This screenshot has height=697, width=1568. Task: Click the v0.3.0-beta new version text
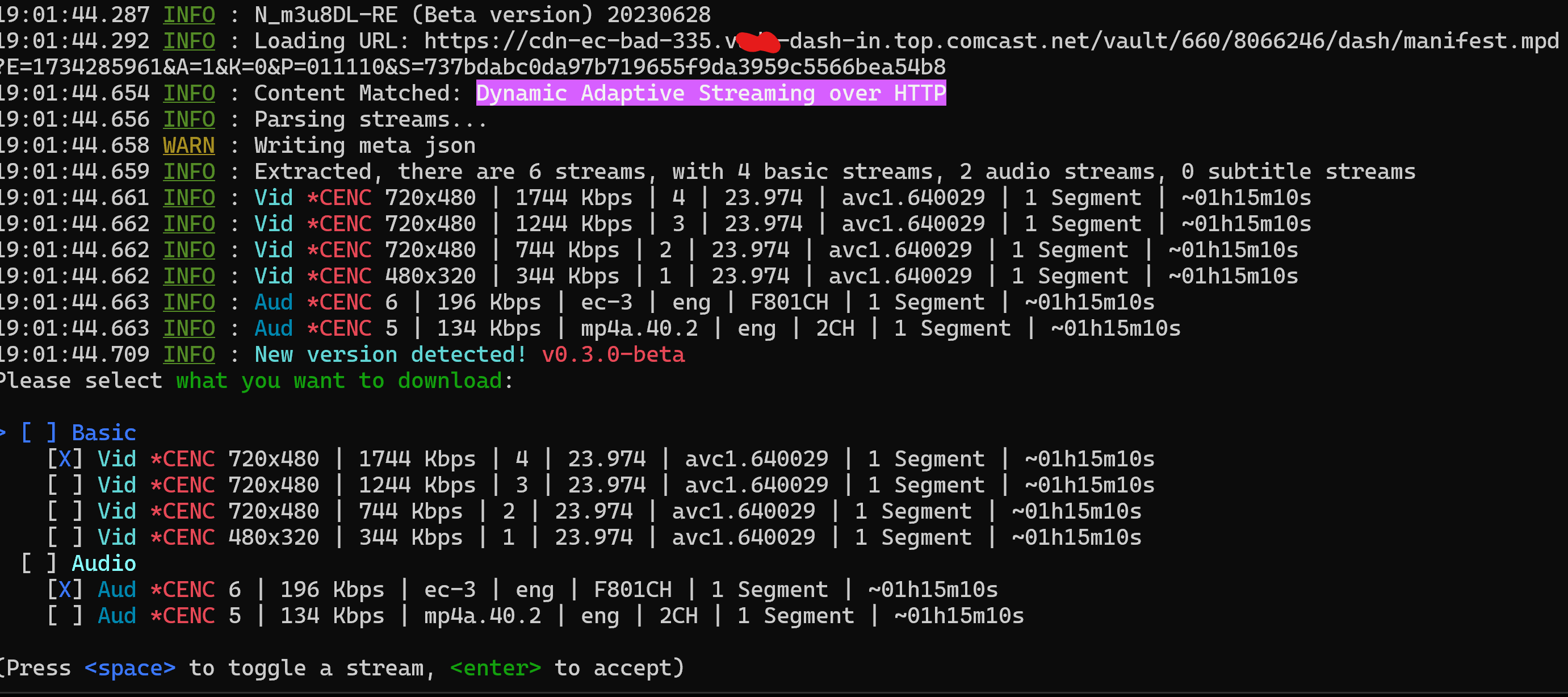(613, 354)
